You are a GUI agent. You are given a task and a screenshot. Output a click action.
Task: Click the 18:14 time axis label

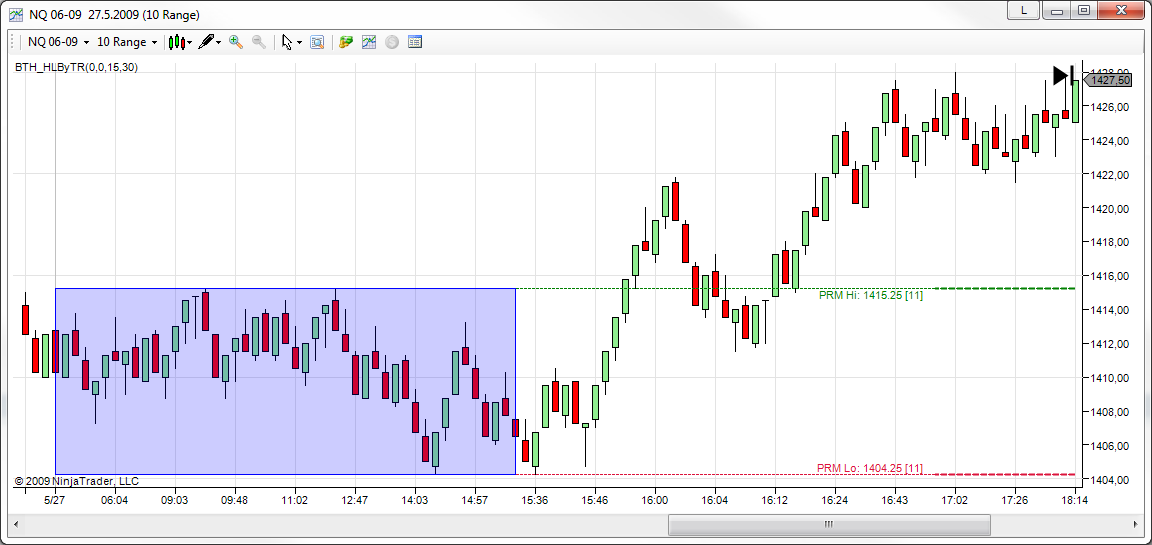1076,500
